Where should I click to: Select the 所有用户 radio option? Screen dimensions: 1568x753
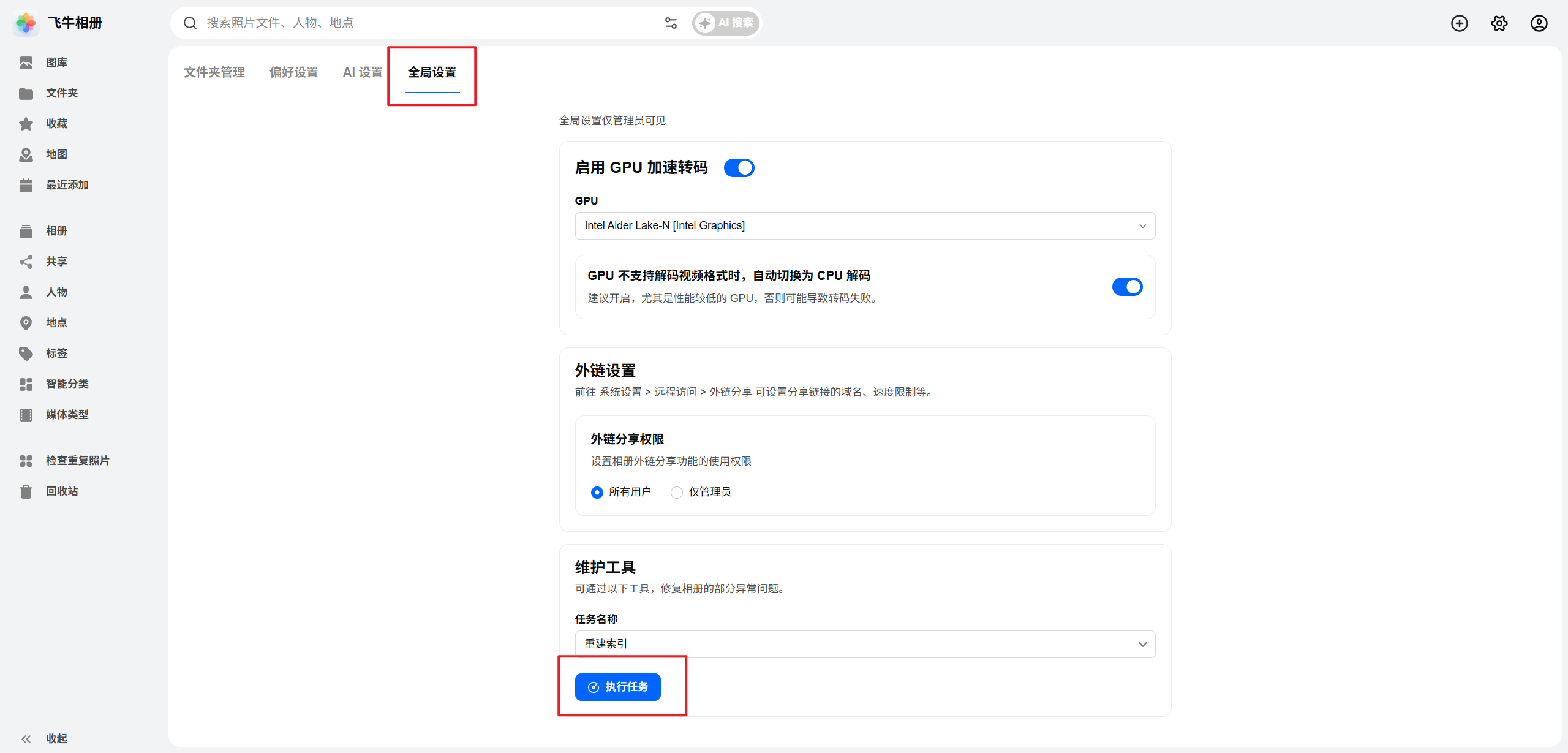(597, 493)
